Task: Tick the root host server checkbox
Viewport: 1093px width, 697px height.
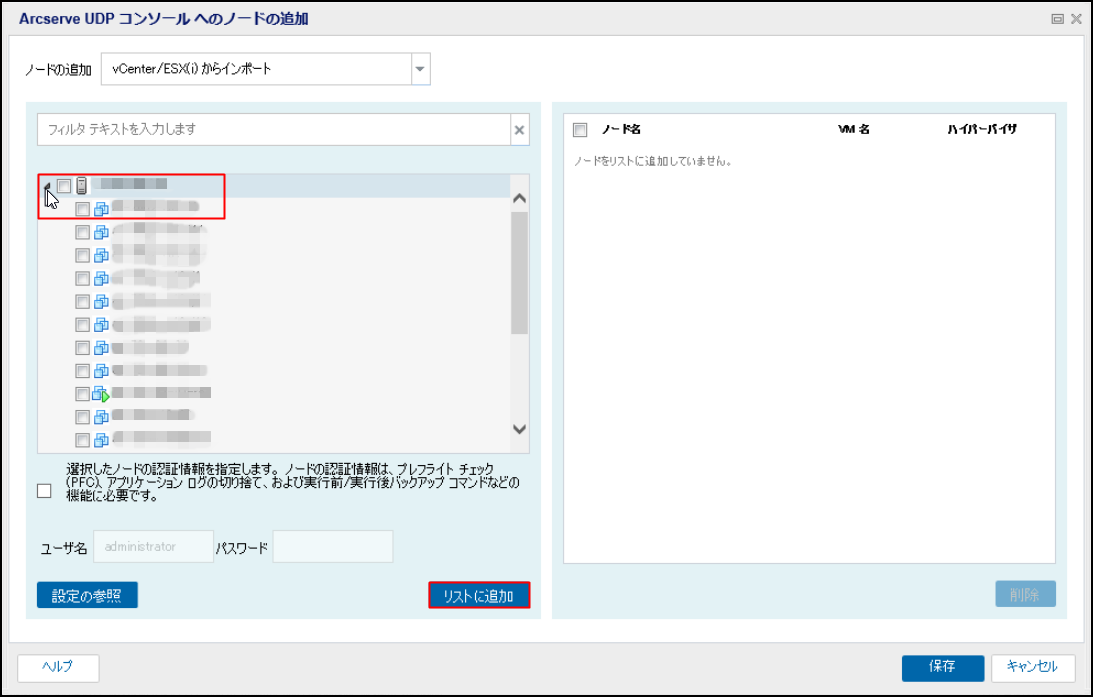Action: click(x=64, y=186)
